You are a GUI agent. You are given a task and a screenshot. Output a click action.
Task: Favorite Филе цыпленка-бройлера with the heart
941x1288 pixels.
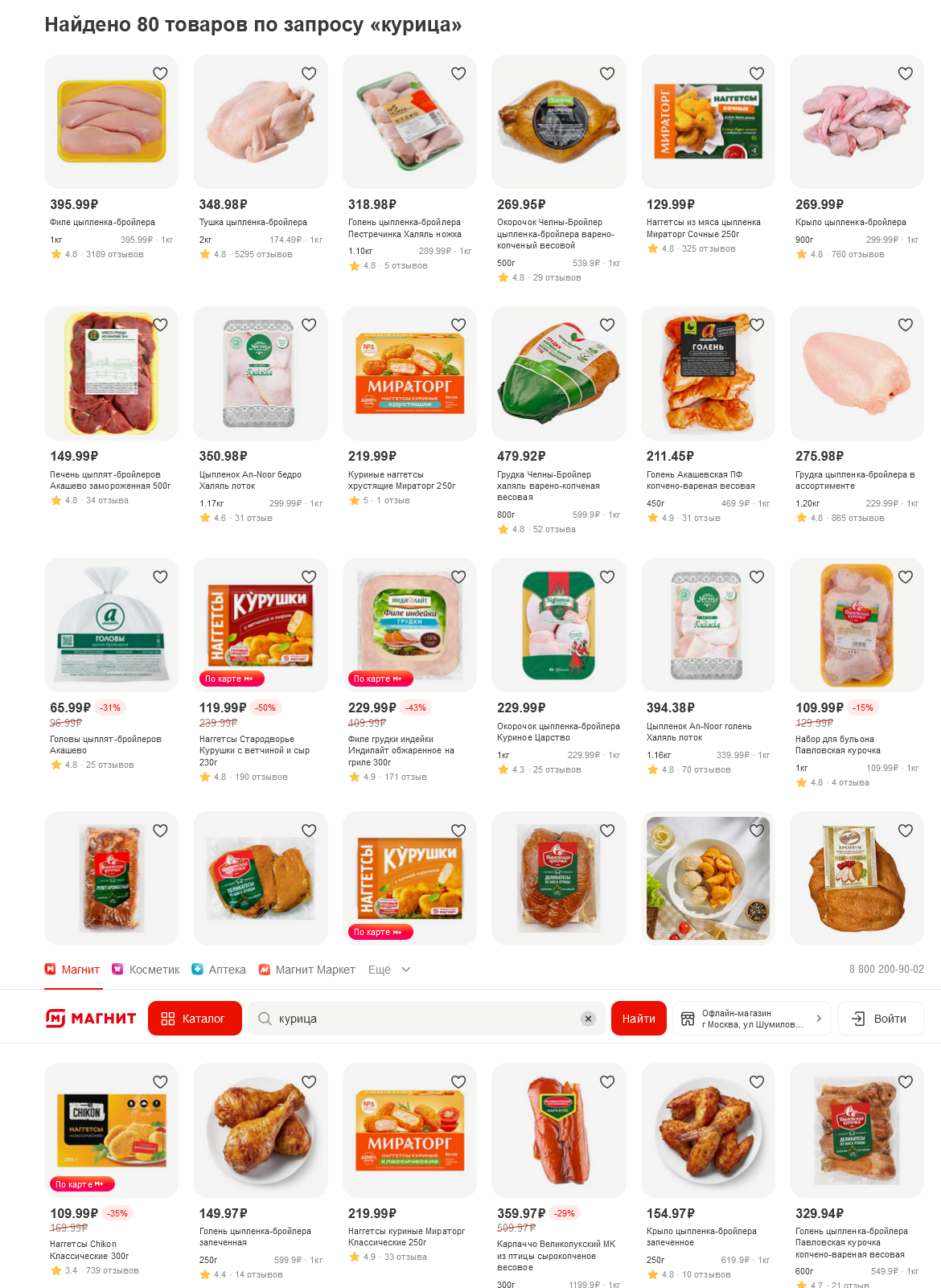(x=160, y=73)
